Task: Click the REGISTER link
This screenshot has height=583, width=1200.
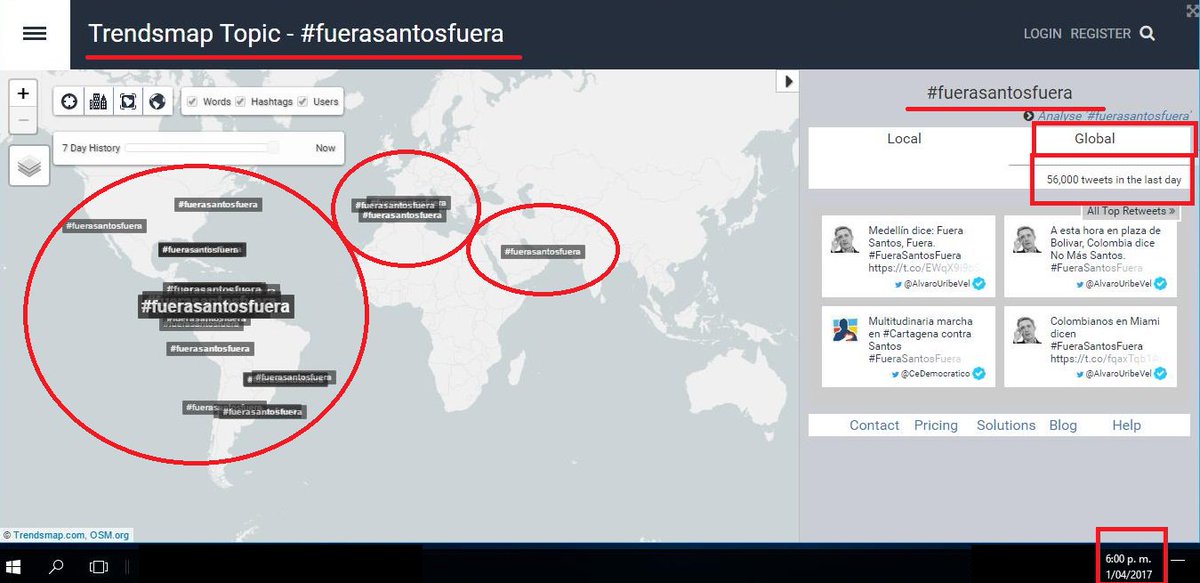Action: (1100, 33)
